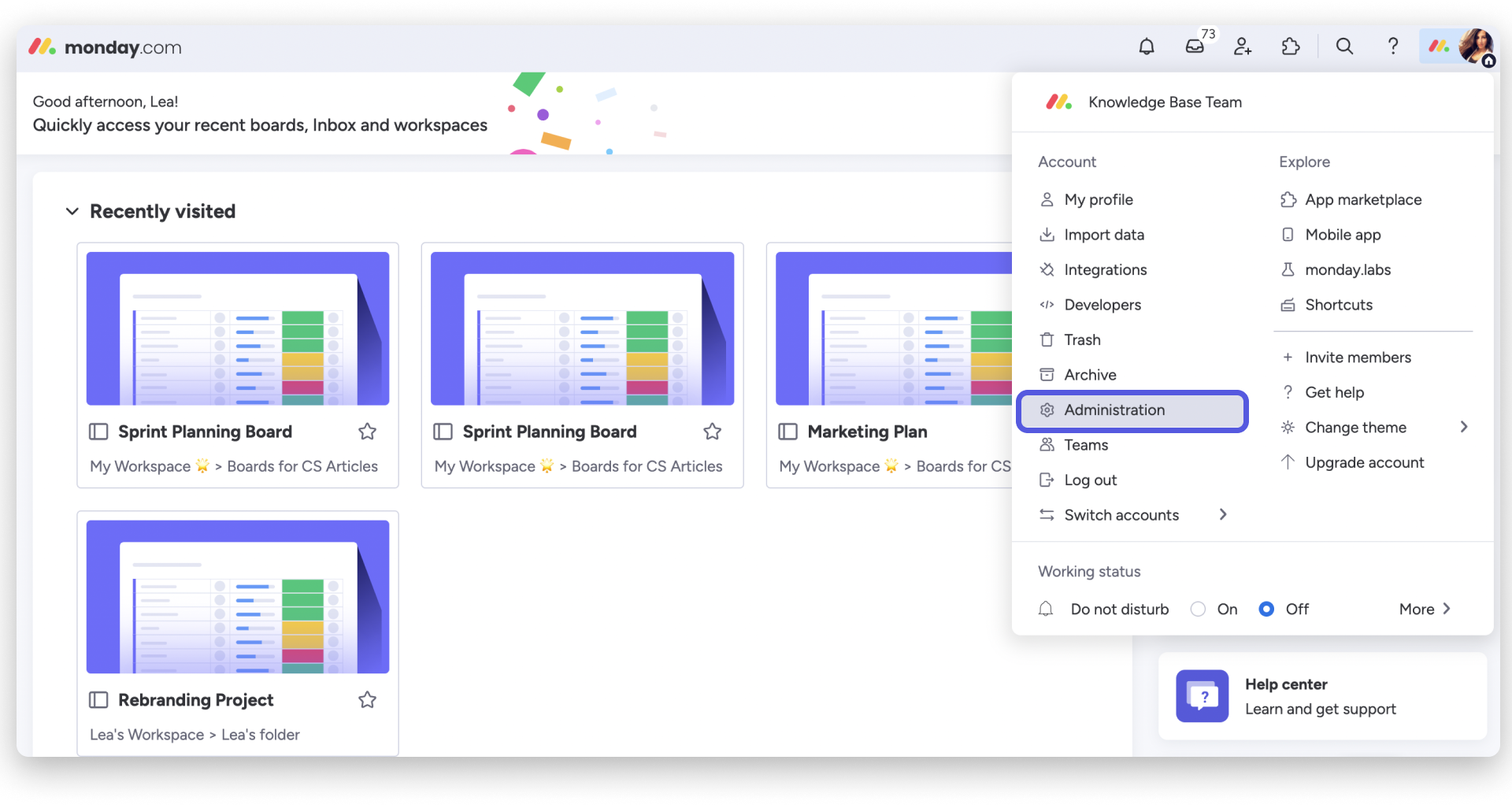Click the first Sprint Planning Board thumbnail
This screenshot has height=808, width=1512.
(238, 328)
